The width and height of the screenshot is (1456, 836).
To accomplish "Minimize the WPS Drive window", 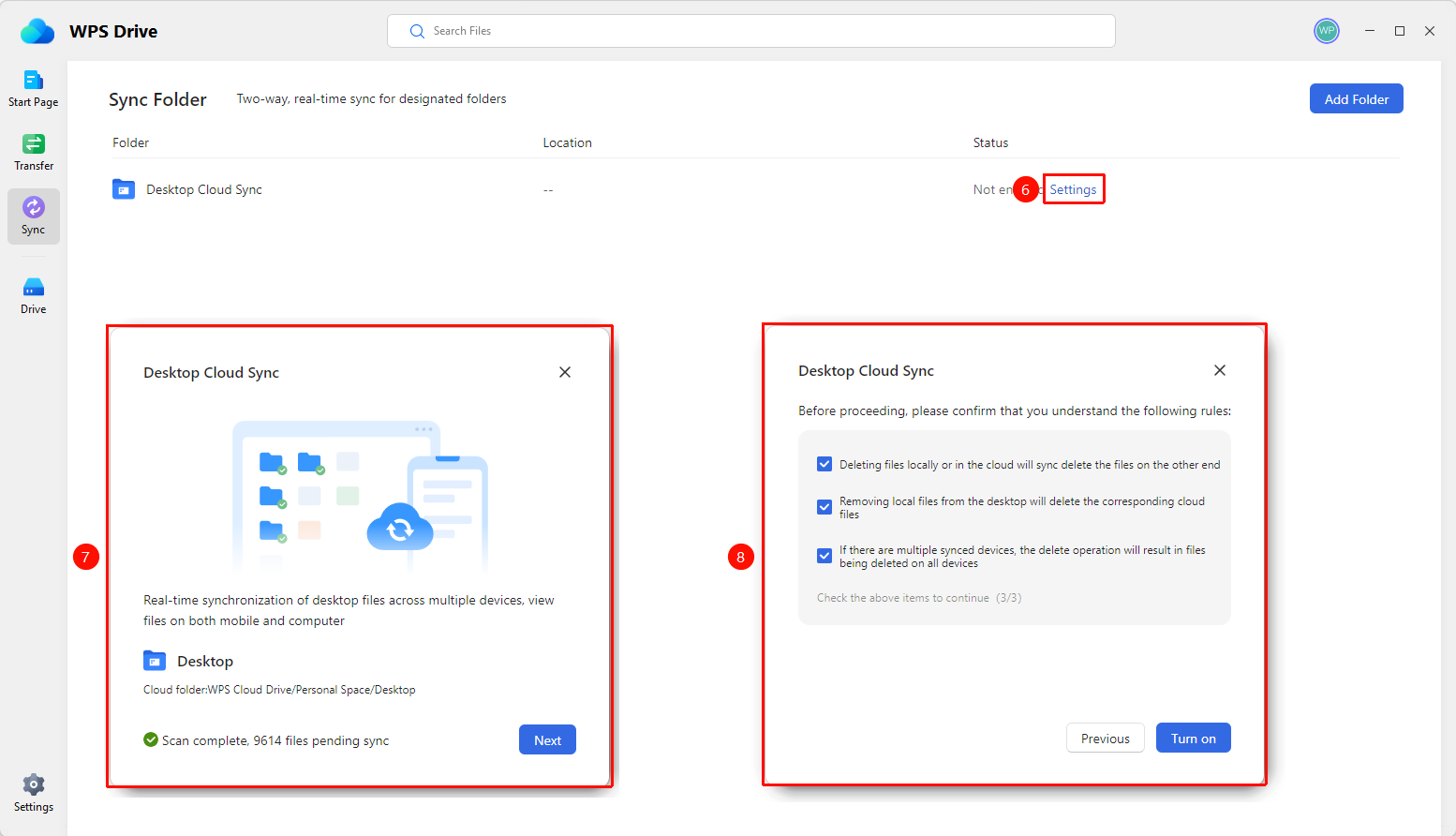I will click(1369, 31).
